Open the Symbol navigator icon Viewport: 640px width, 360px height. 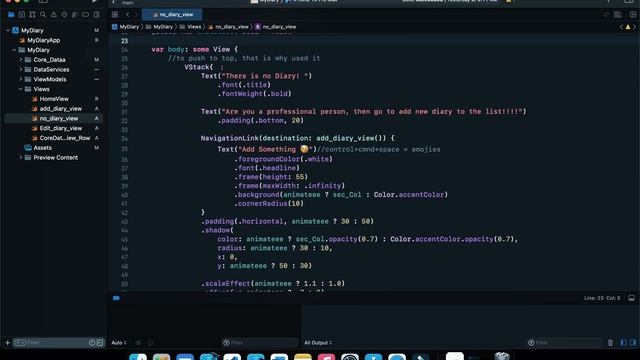pyautogui.click(x=32, y=15)
